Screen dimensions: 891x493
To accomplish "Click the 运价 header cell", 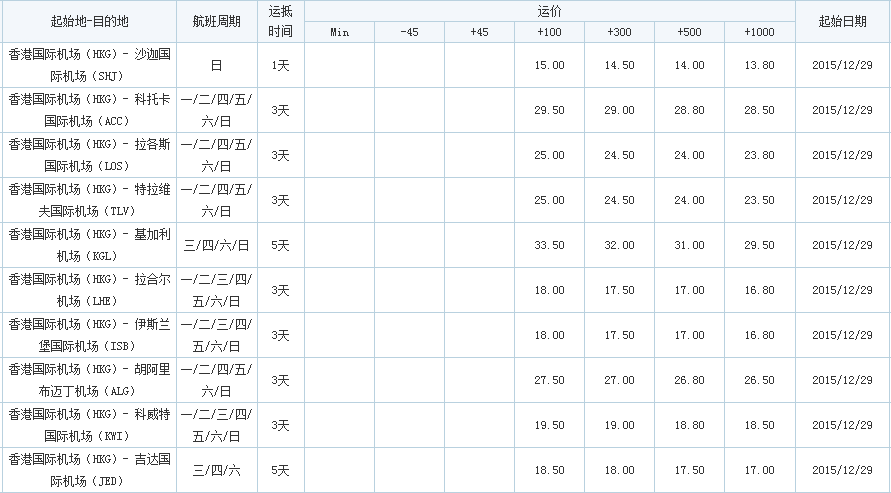I will click(x=549, y=11).
